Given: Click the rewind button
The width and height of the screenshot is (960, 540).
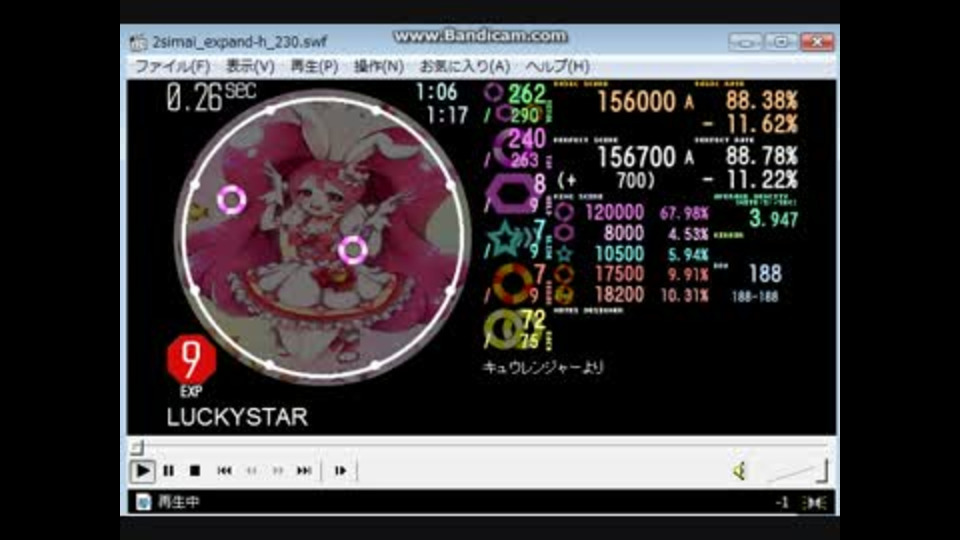Looking at the screenshot, I should coord(251,471).
